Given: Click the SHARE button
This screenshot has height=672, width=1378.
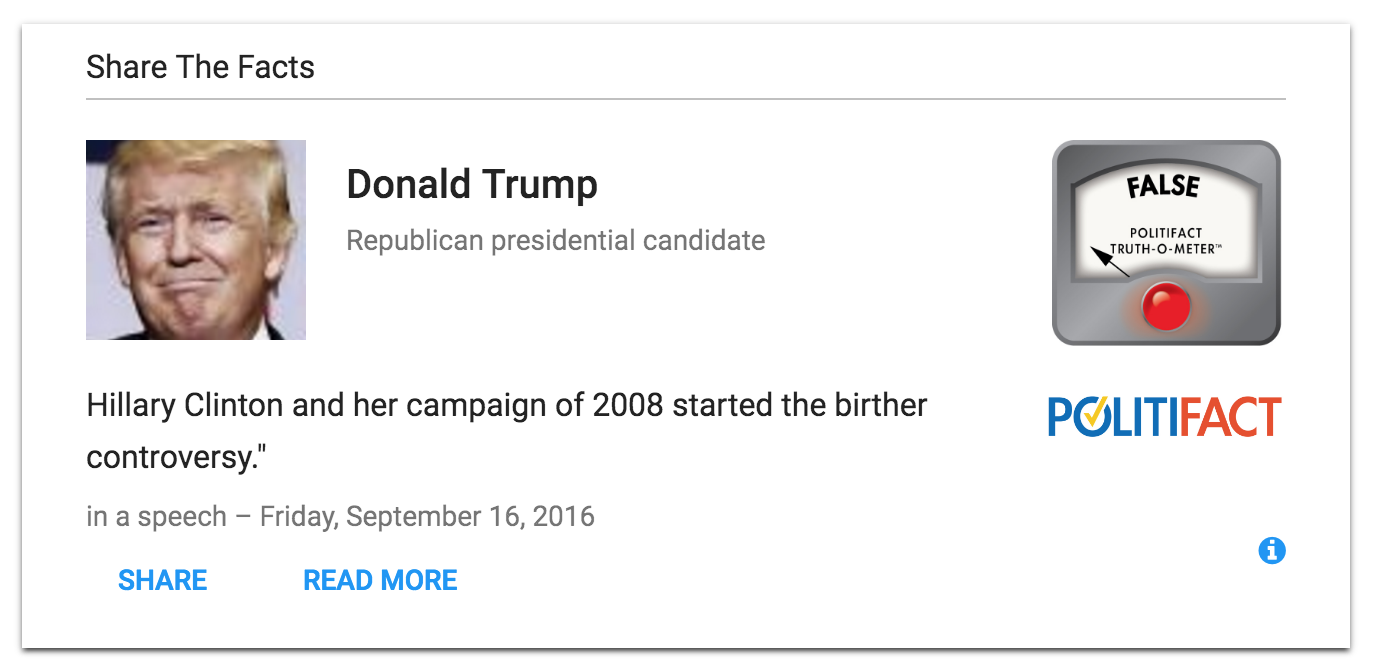Looking at the screenshot, I should coord(163,580).
